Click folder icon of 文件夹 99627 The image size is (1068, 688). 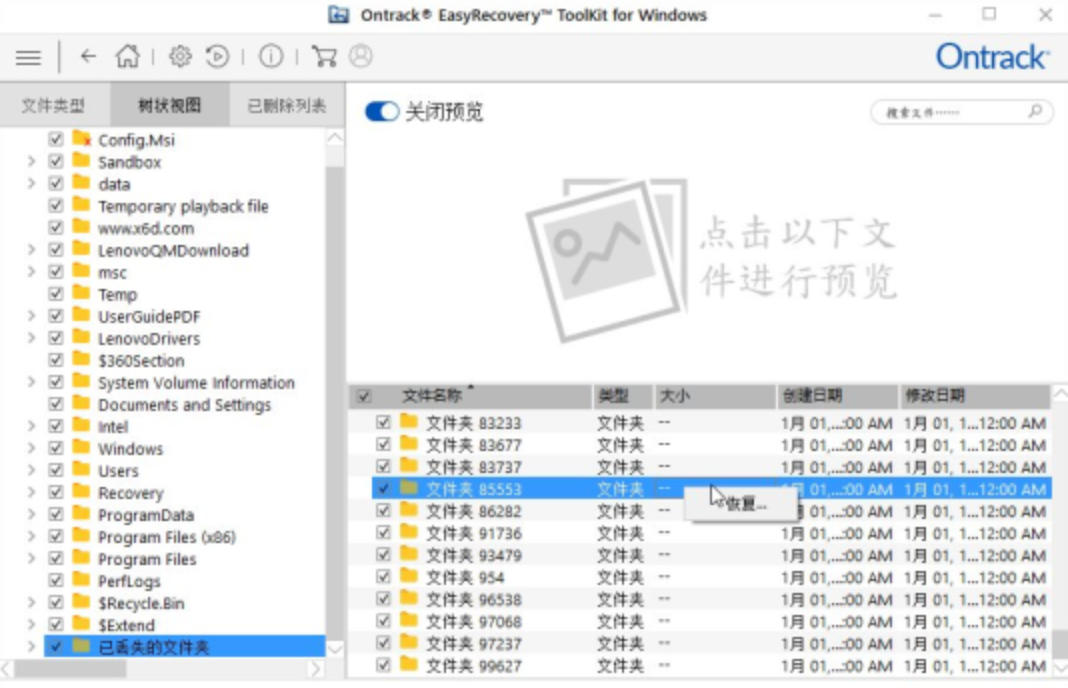[409, 665]
